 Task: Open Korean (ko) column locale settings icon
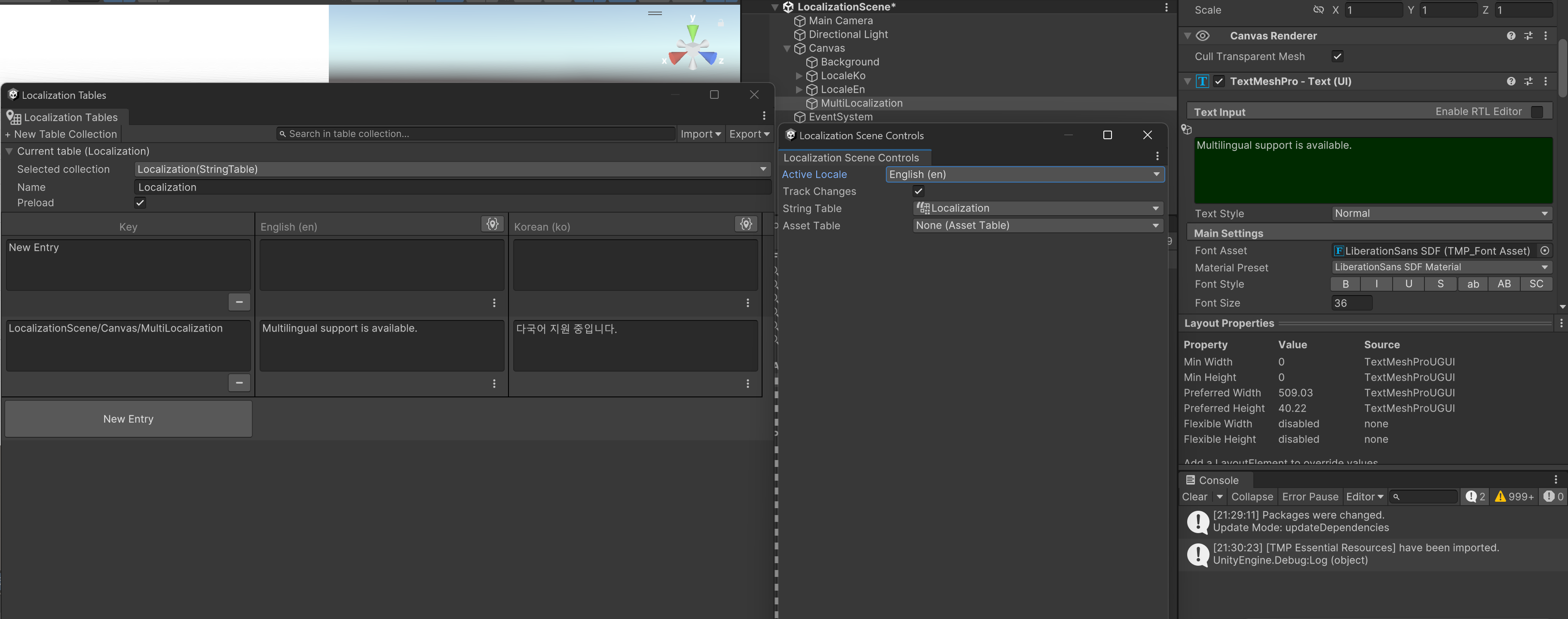click(746, 224)
